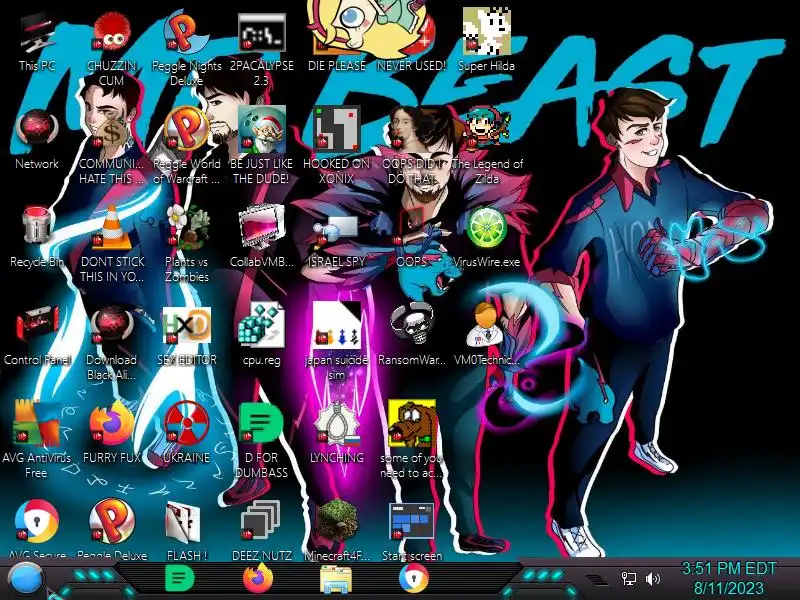Open File Explorer from the taskbar

[336, 580]
